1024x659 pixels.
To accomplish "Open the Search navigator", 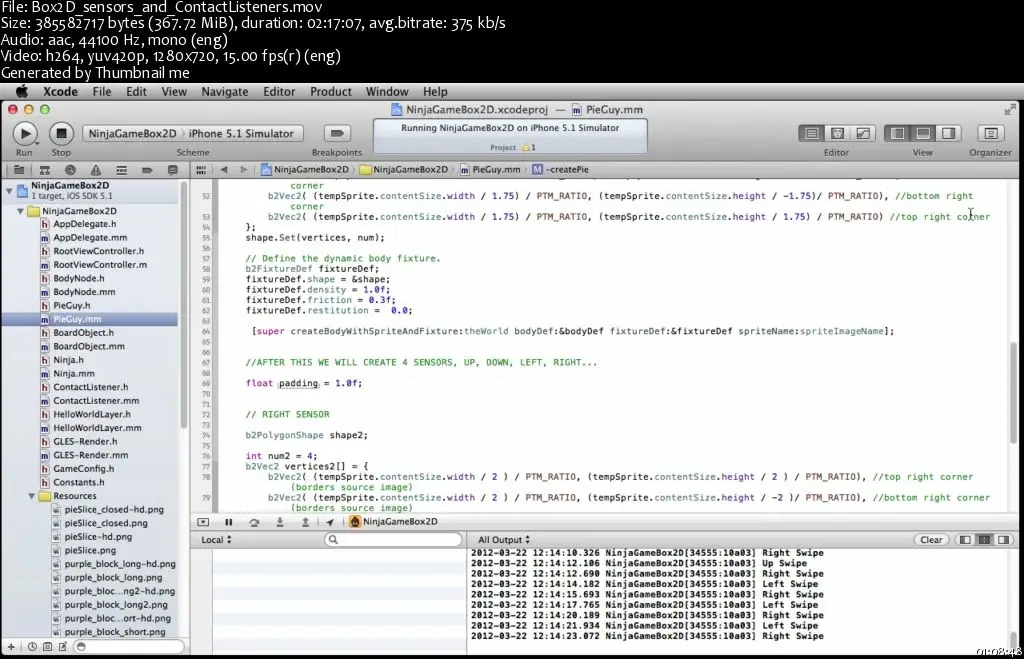I will [70, 170].
